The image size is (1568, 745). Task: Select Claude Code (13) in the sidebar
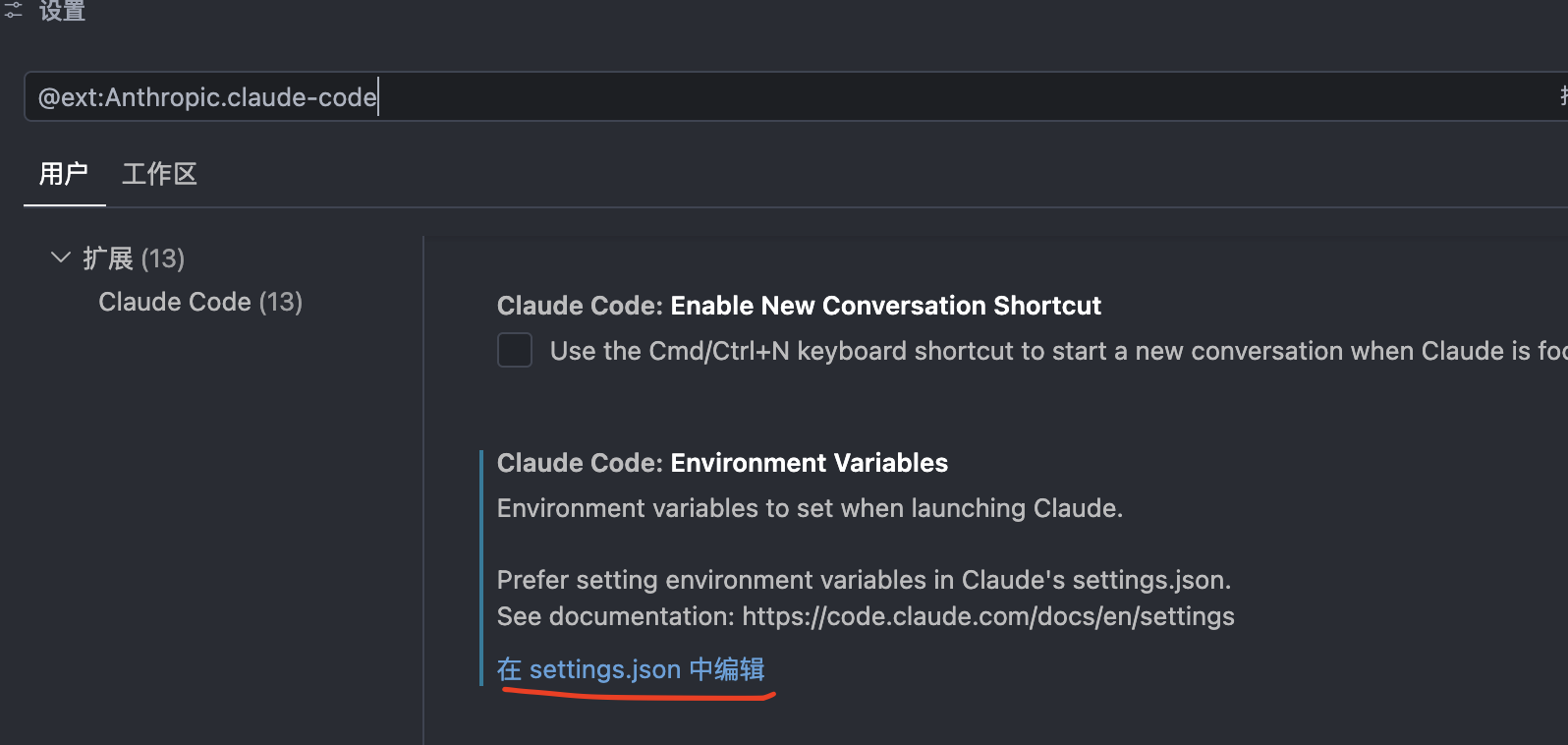[x=199, y=302]
